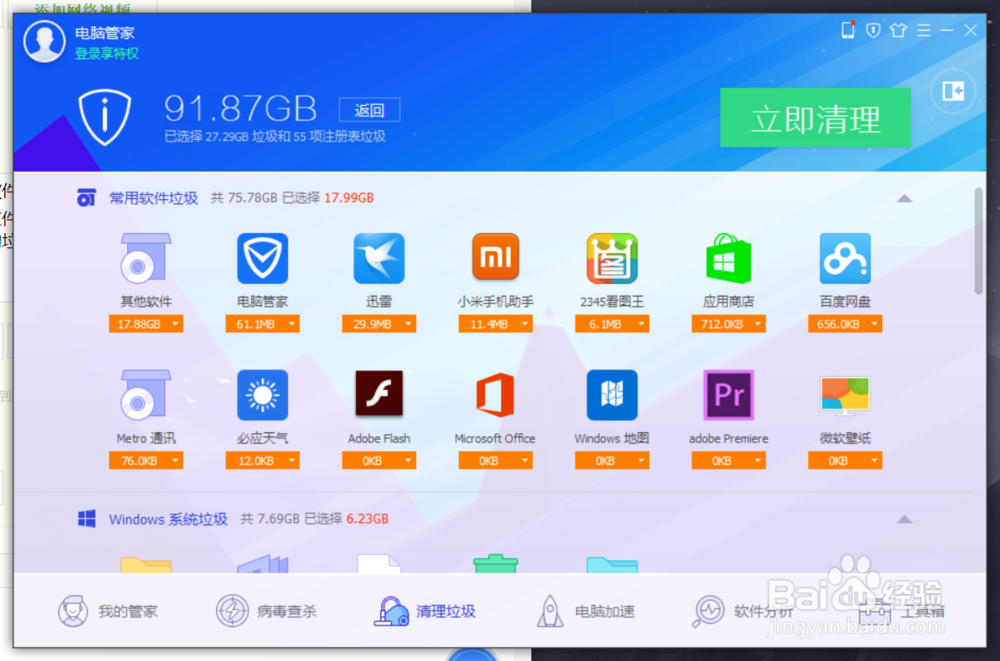Select the 其他软件 icon
Image resolution: width=1000 pixels, height=661 pixels.
click(146, 258)
